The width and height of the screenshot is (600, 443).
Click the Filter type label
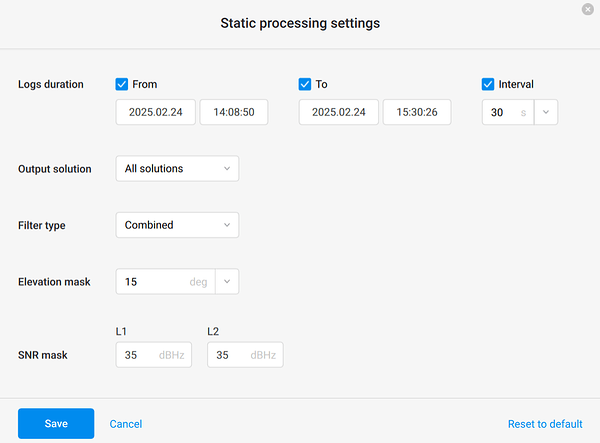(42, 225)
